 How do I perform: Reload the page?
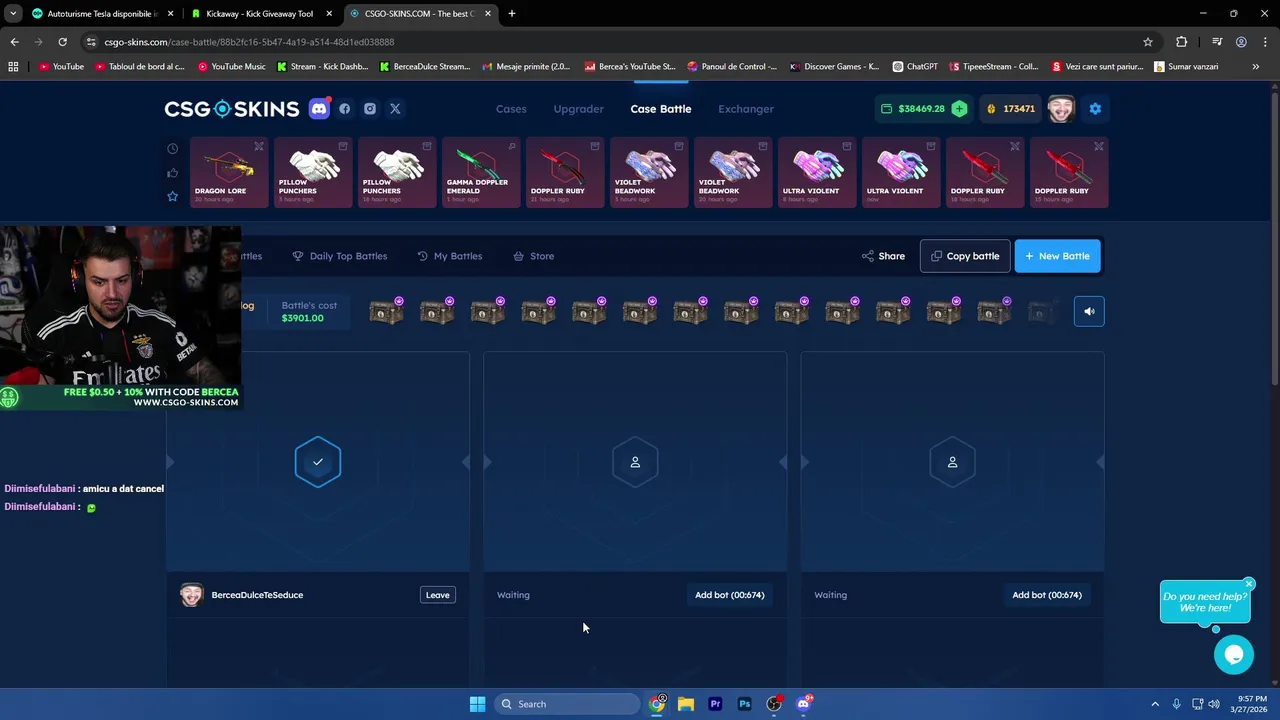[62, 42]
